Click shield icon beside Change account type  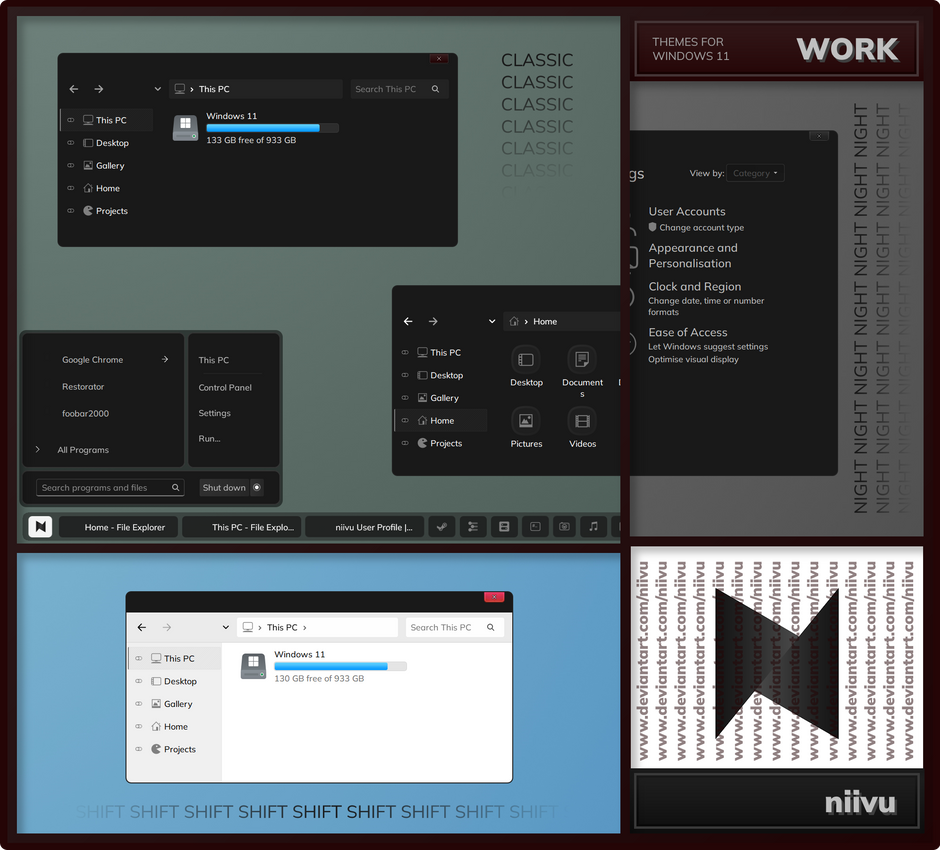tap(652, 227)
